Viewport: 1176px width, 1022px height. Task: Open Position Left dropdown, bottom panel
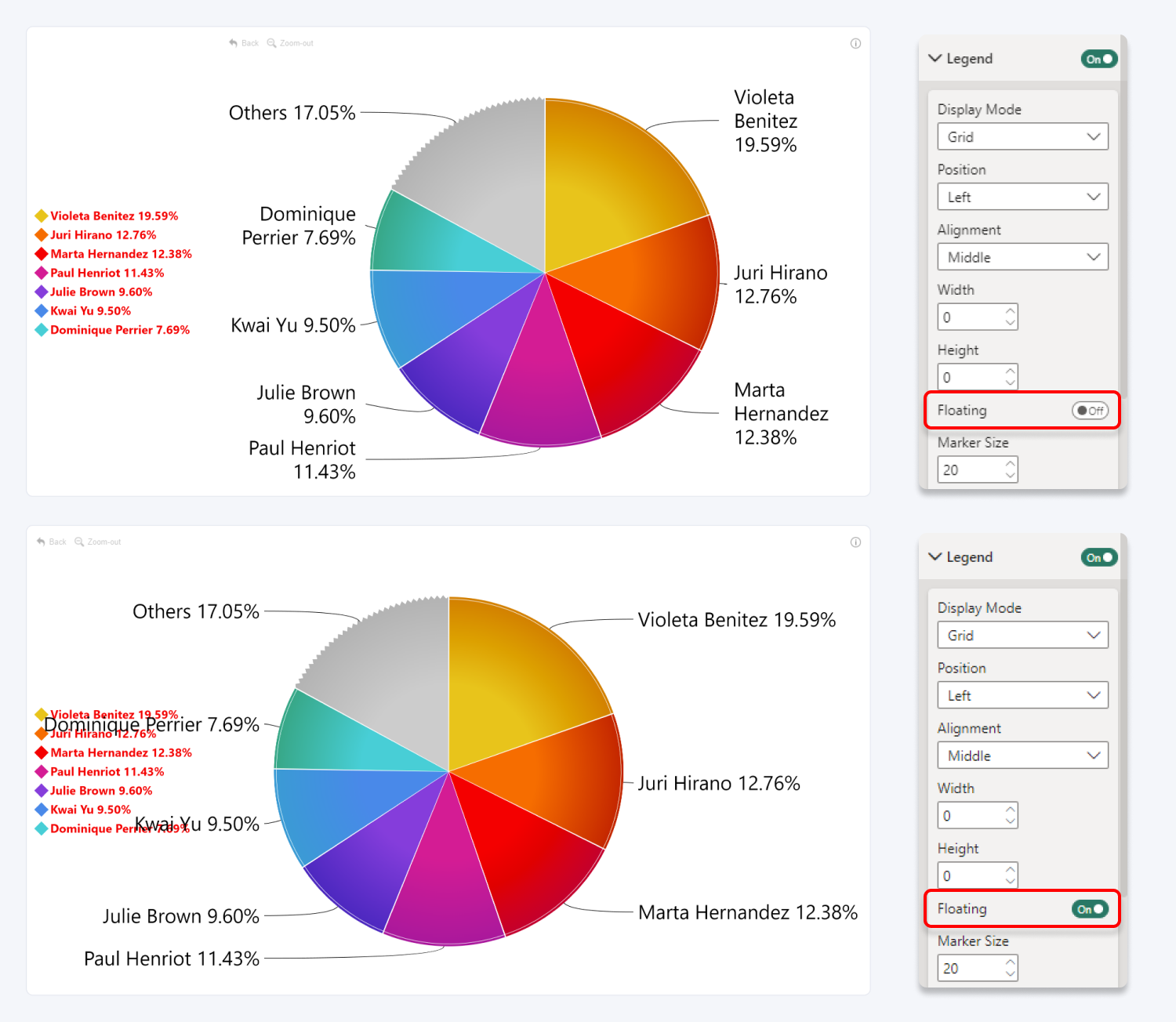(1022, 695)
